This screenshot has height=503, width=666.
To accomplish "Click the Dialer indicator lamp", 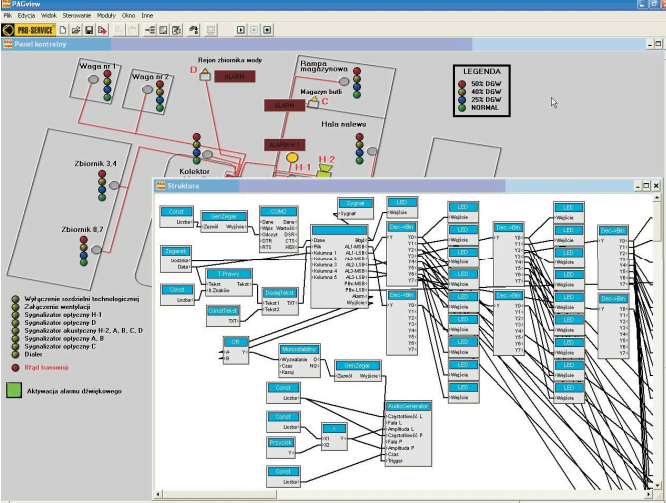I will pyautogui.click(x=15, y=354).
